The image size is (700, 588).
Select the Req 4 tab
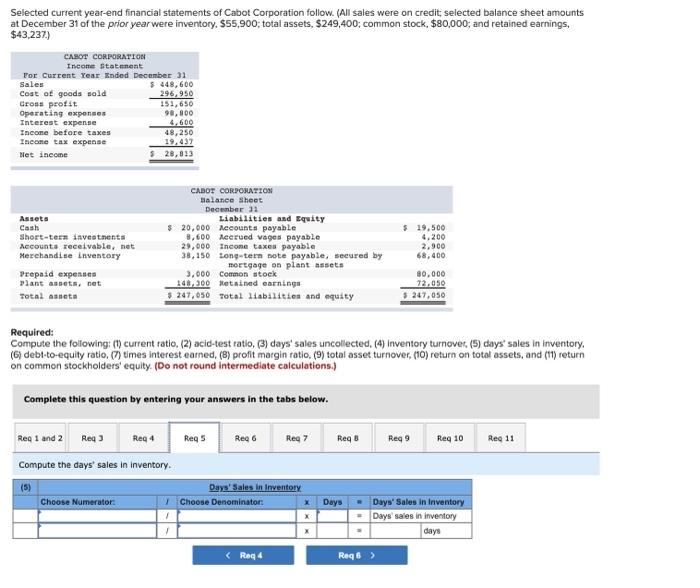pyautogui.click(x=143, y=438)
